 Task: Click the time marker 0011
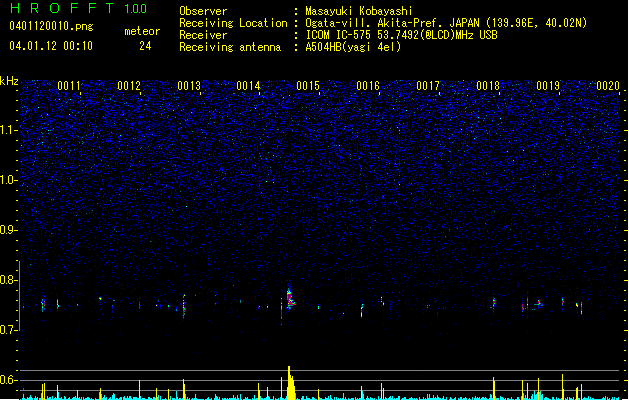[x=69, y=86]
